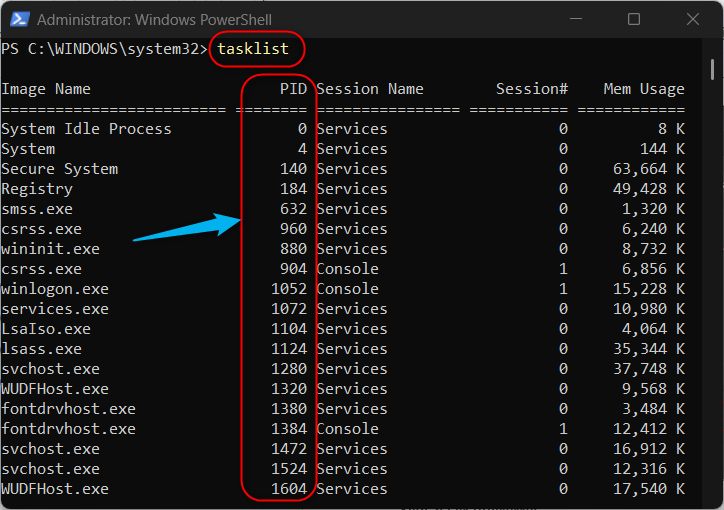Click the Secure System process name
The width and height of the screenshot is (724, 510).
coord(60,169)
